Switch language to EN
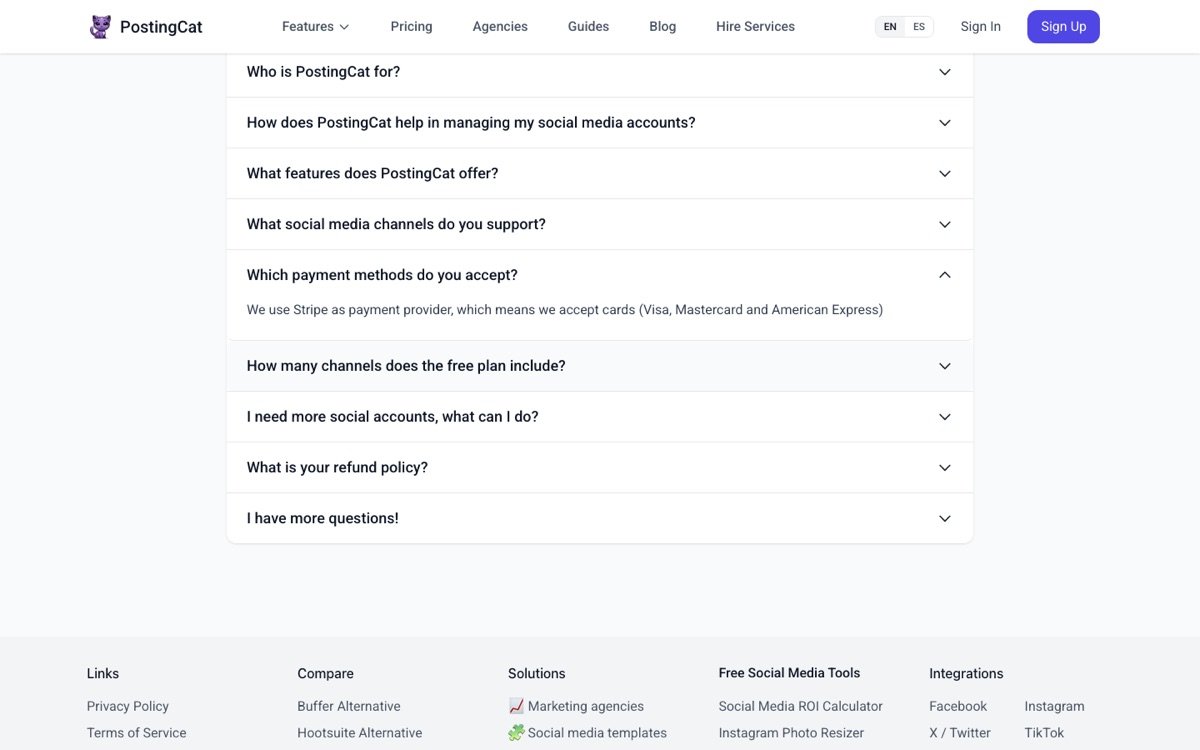1200x750 pixels. click(890, 27)
